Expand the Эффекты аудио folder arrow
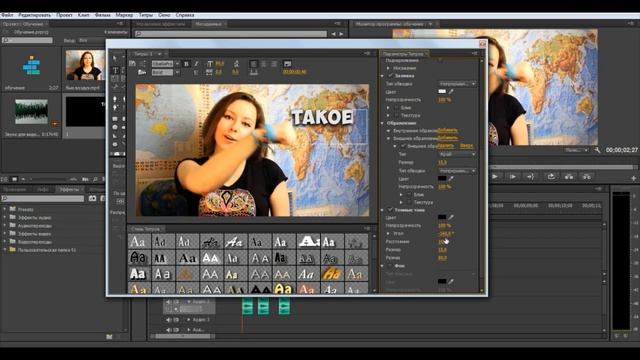 (x=5, y=218)
